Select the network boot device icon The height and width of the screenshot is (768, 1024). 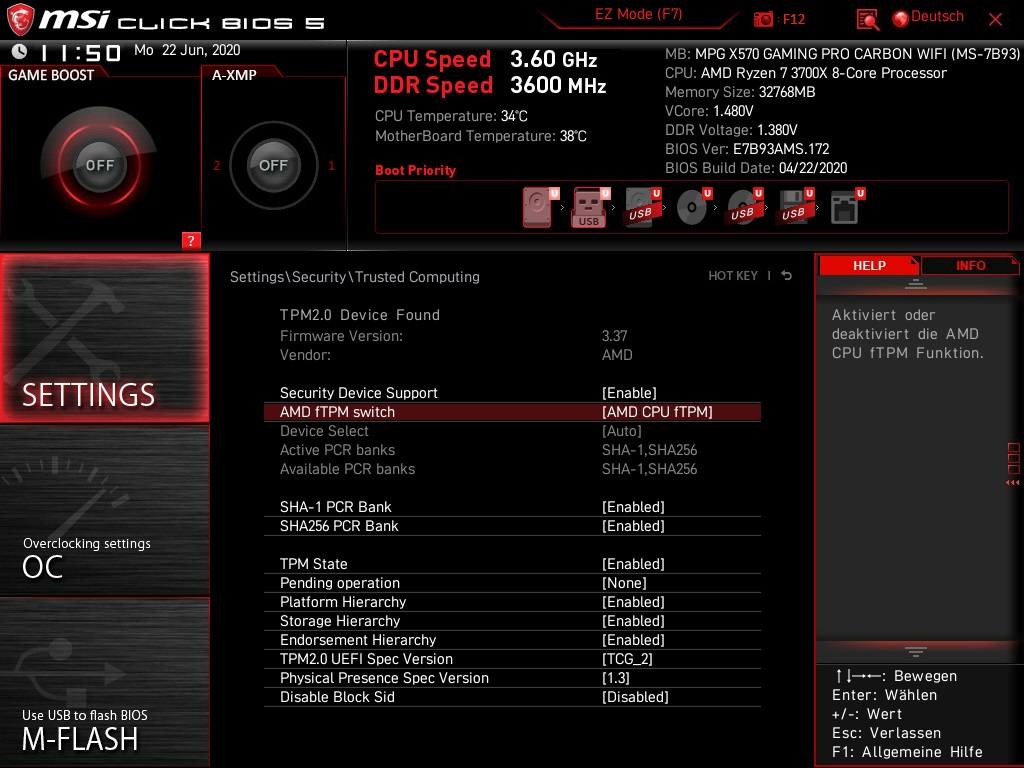coord(846,208)
